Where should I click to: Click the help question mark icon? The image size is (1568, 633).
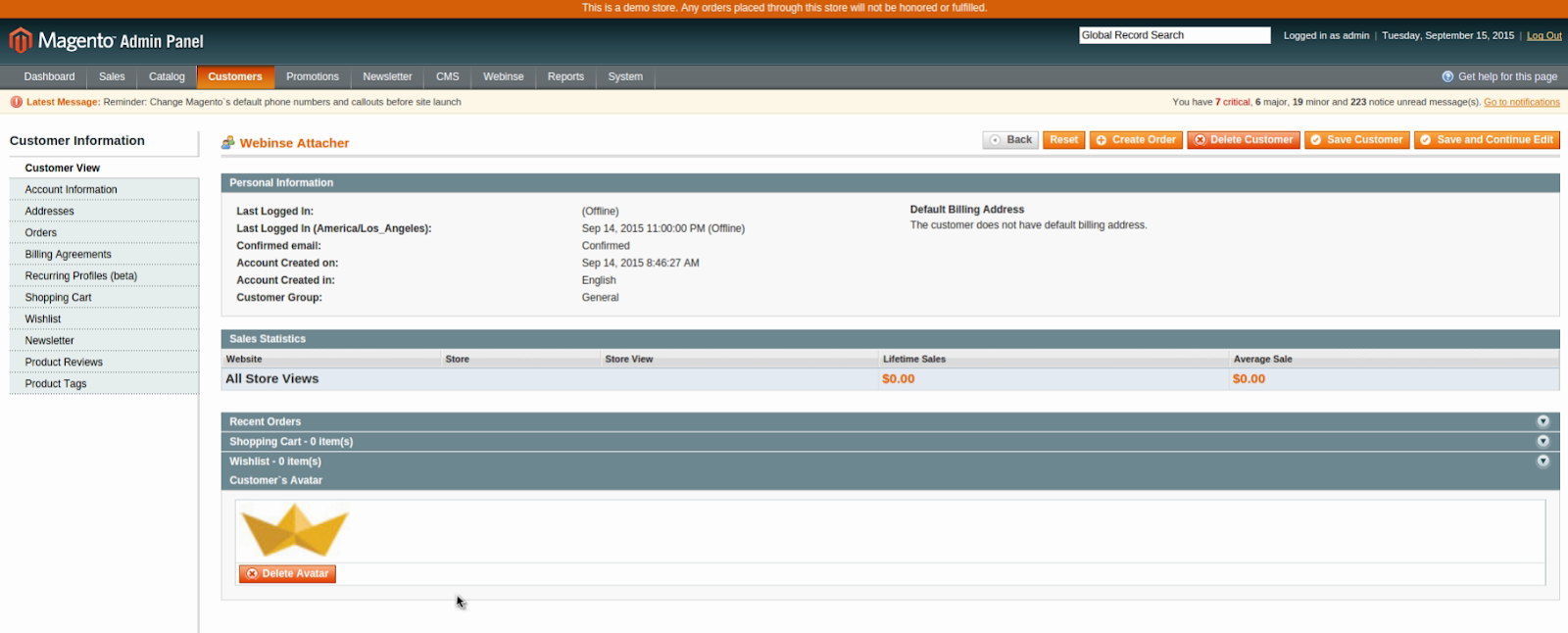pos(1447,76)
